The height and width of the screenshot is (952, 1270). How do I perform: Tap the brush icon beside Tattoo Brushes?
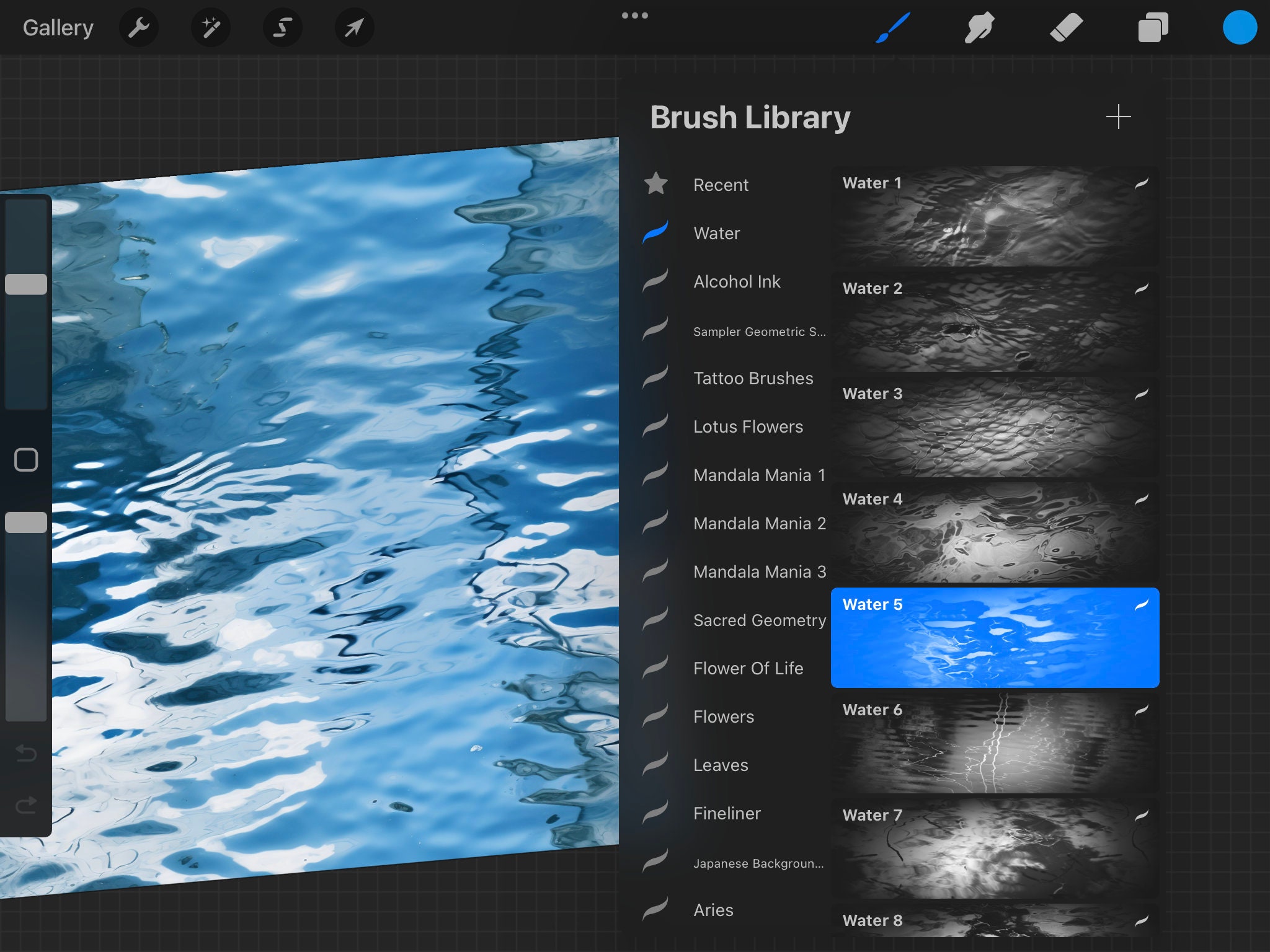tap(656, 377)
